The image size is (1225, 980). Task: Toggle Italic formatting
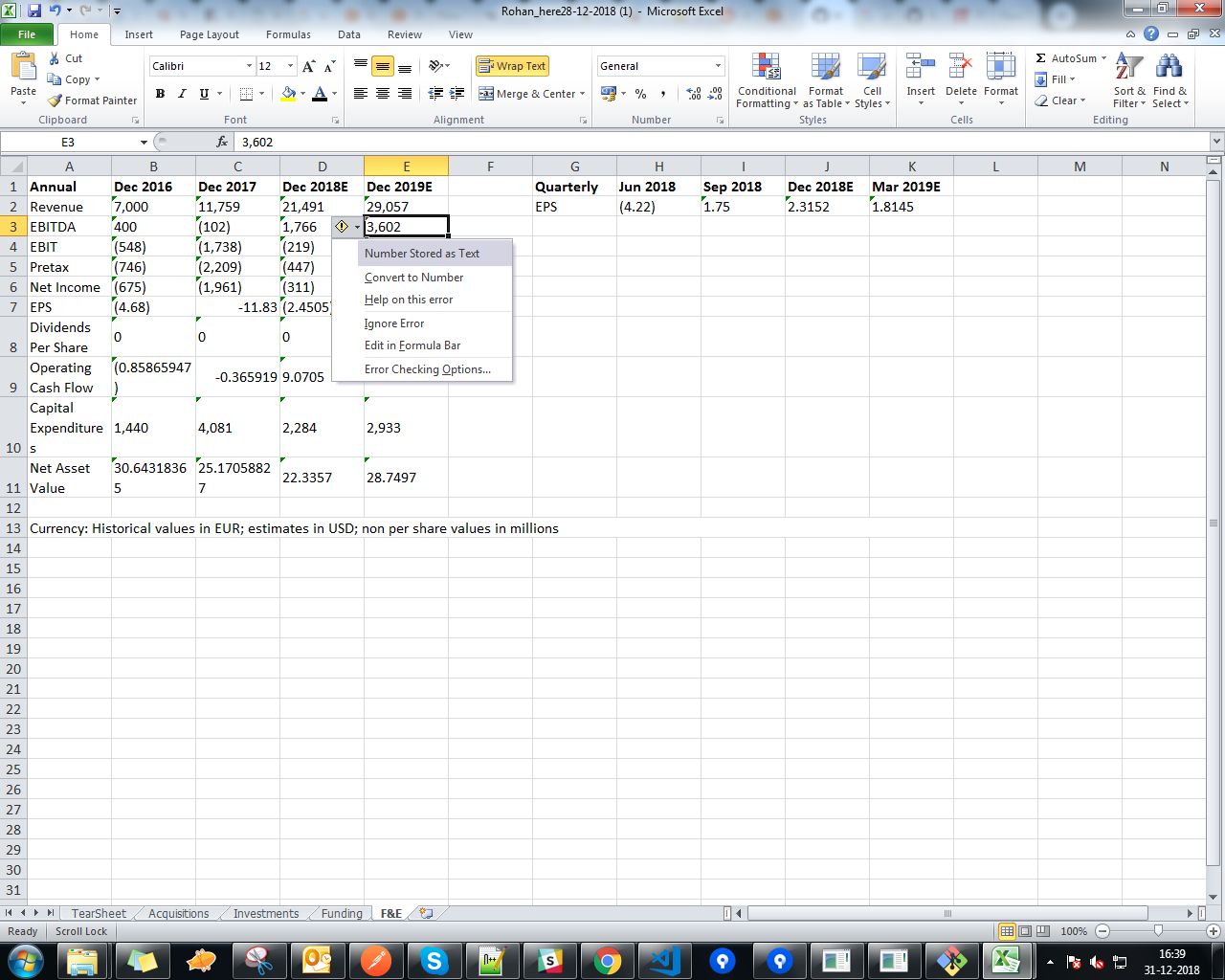(182, 94)
